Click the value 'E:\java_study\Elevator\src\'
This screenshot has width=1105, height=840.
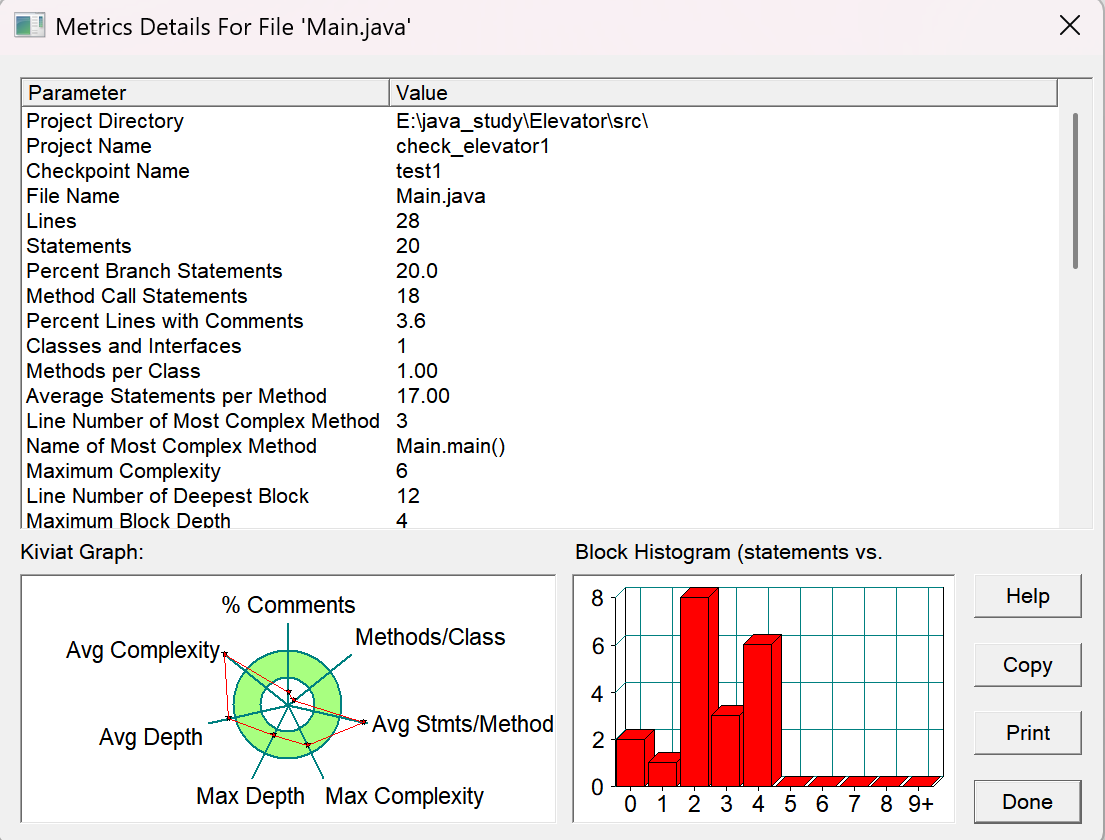(522, 121)
